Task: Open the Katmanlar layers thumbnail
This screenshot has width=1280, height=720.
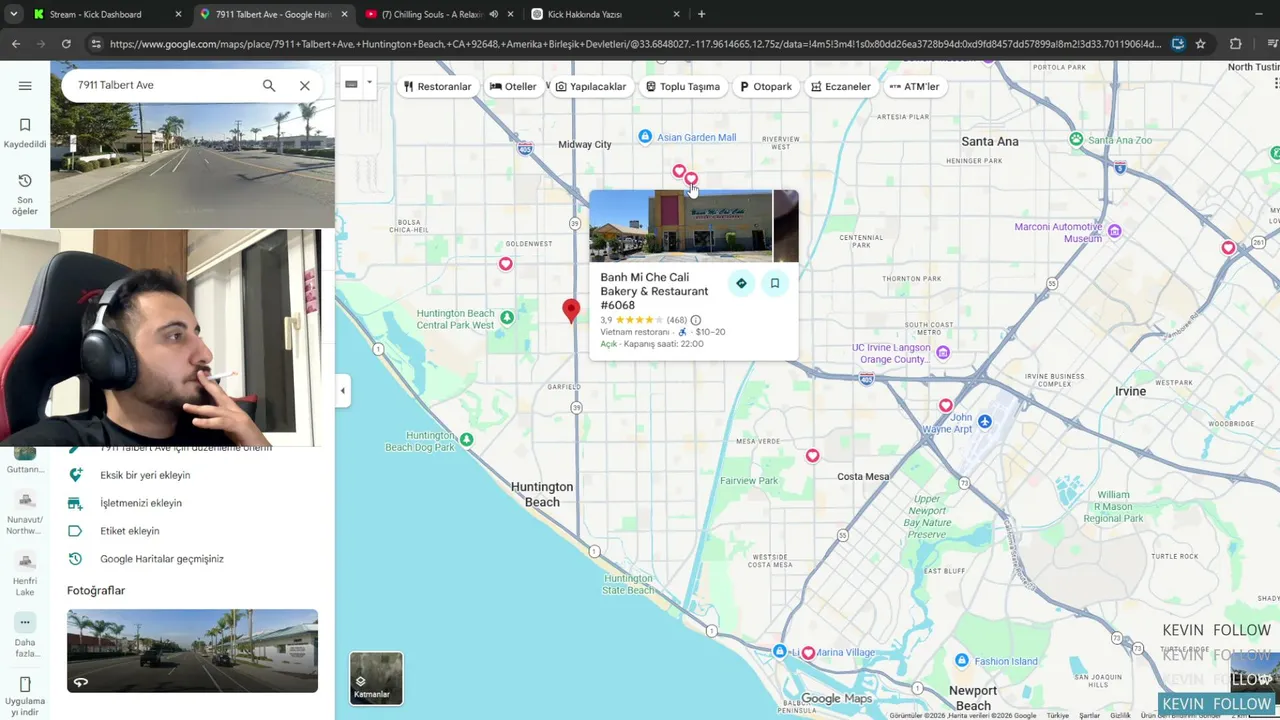Action: (x=376, y=678)
